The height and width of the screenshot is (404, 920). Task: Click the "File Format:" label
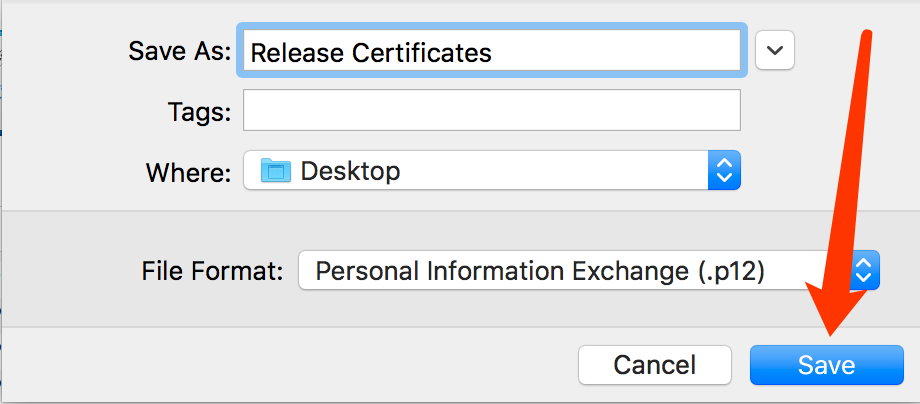(x=213, y=271)
